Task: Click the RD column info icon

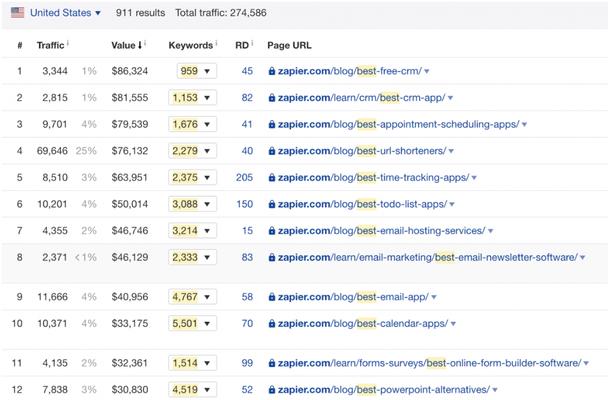Action: (x=252, y=43)
